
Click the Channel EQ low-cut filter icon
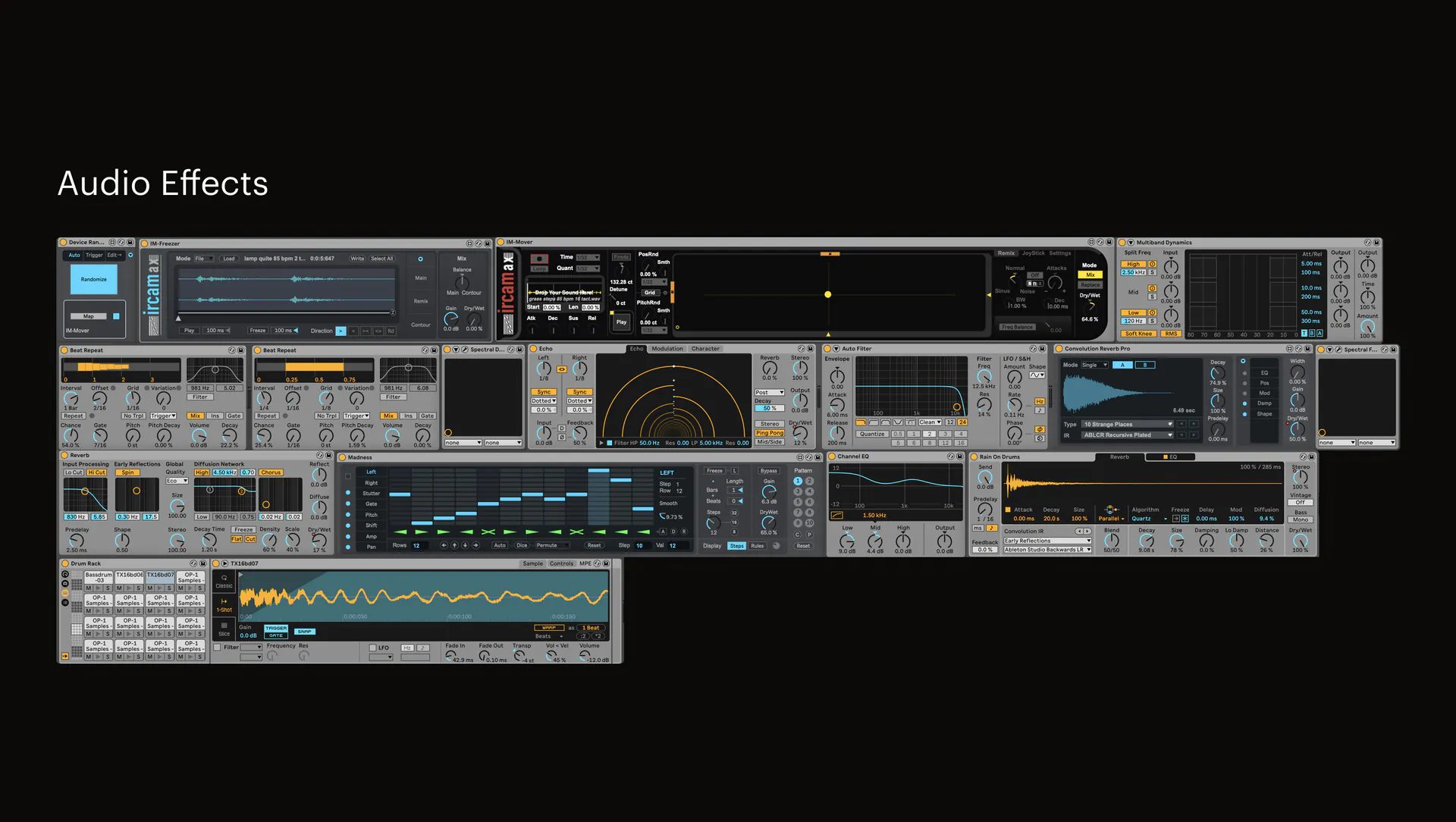pyautogui.click(x=837, y=516)
